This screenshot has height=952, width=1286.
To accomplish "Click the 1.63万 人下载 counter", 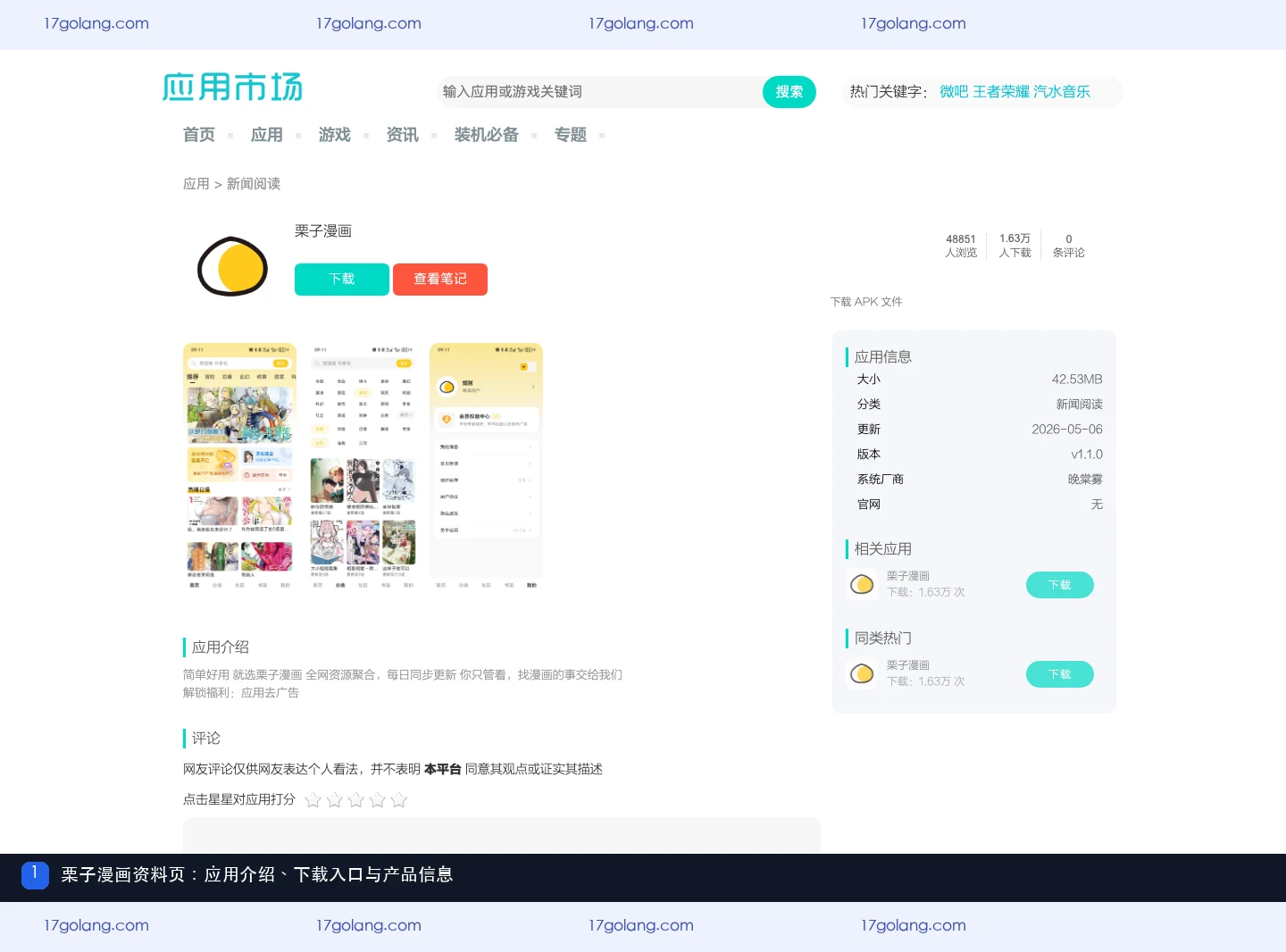I will (1015, 246).
